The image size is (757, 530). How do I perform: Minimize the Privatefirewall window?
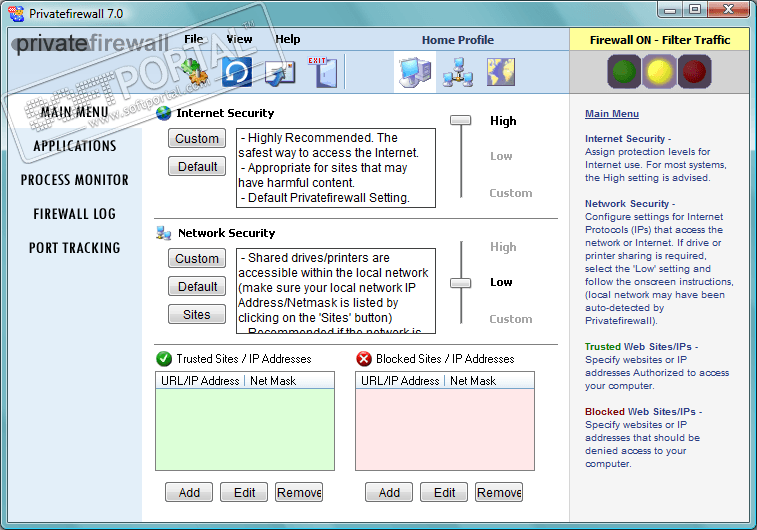click(x=670, y=9)
